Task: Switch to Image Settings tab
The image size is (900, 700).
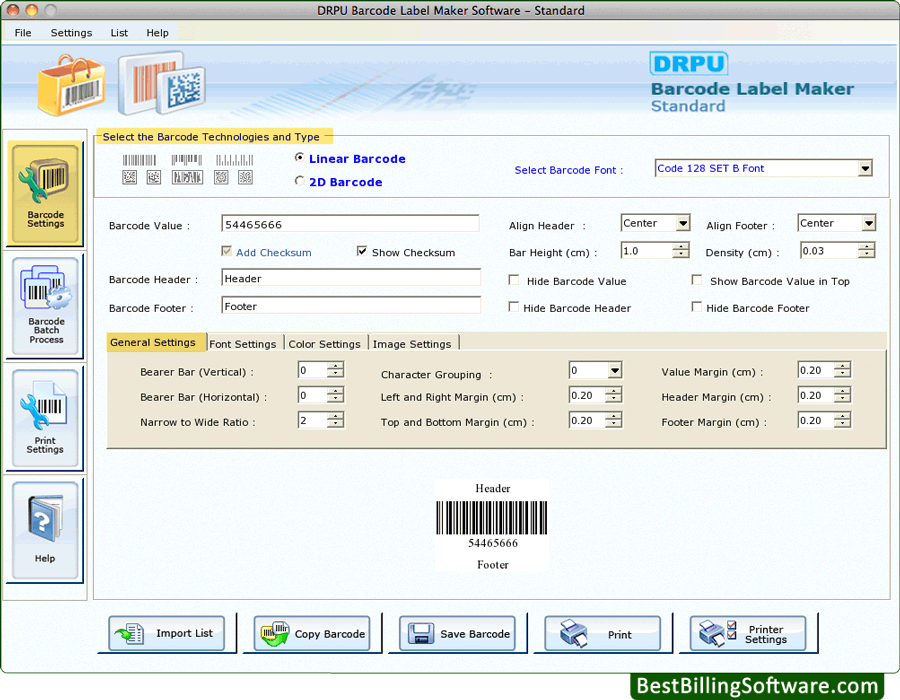Action: pyautogui.click(x=412, y=344)
